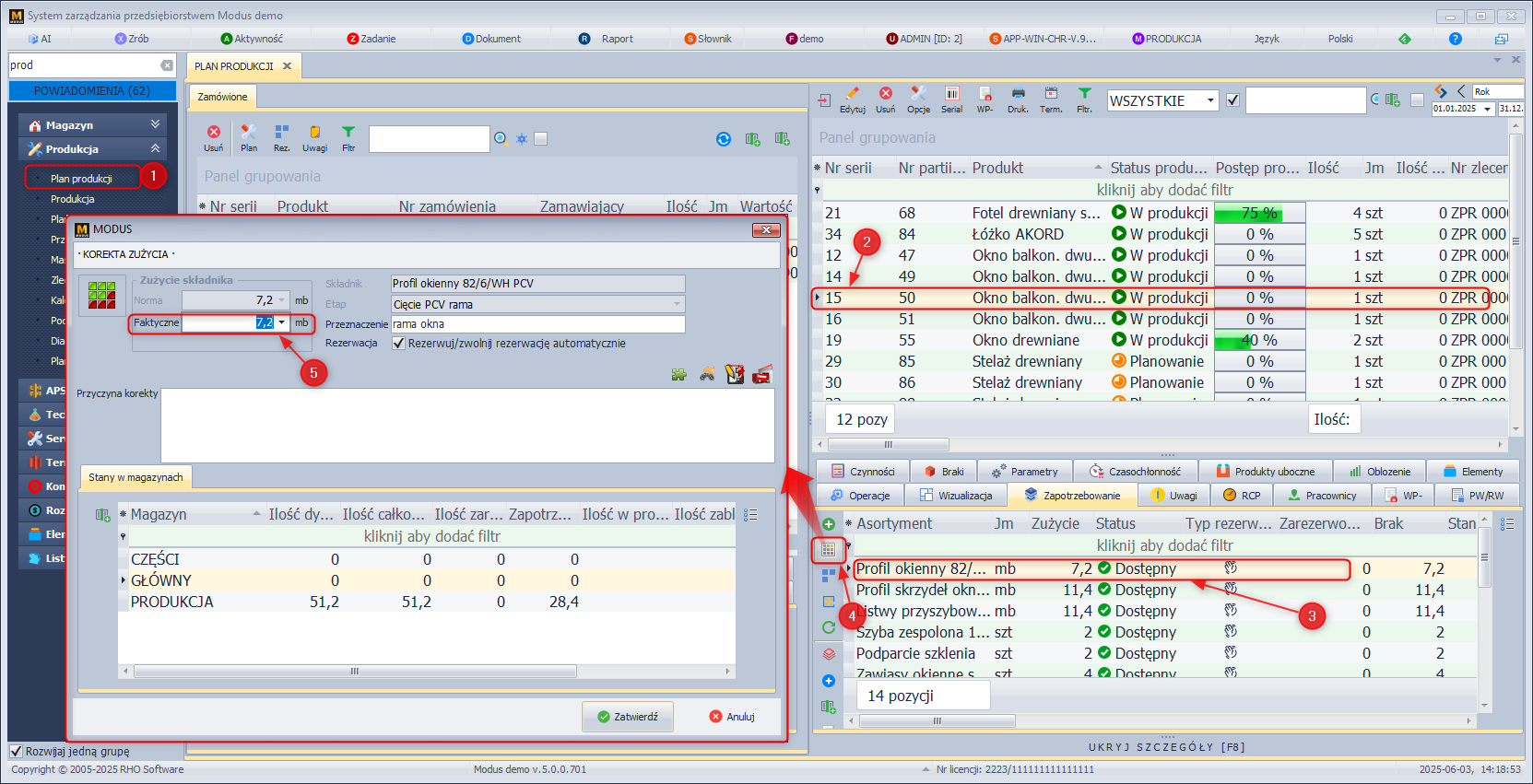Click the Edytuj pencil icon
The height and width of the screenshot is (784, 1533).
pyautogui.click(x=852, y=94)
